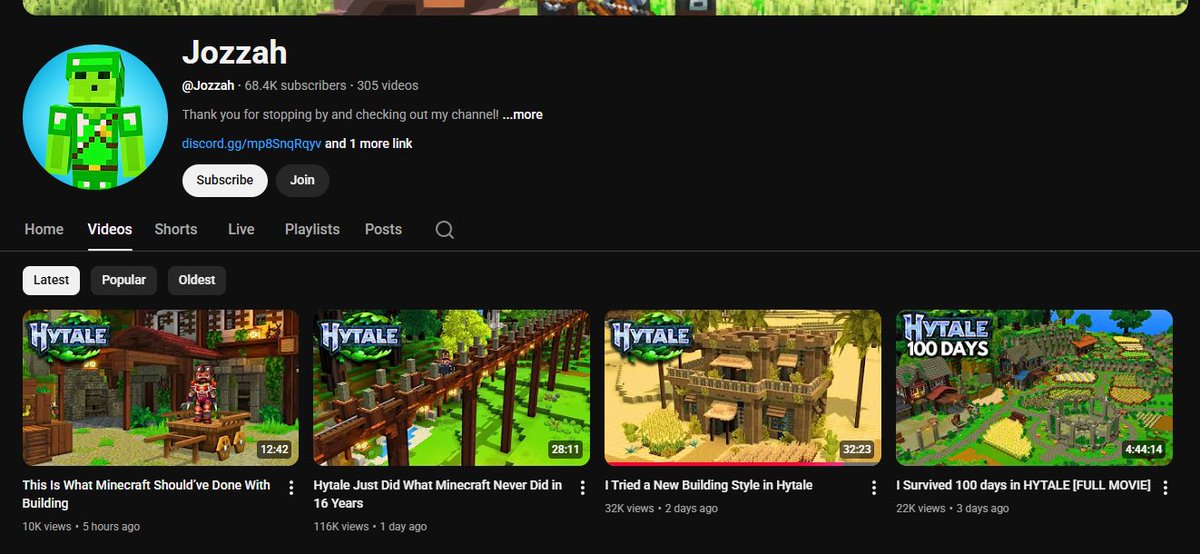Screen dimensions: 1200x554
Task: Click '10K views • 5 hours ago' text
Action: (x=81, y=526)
